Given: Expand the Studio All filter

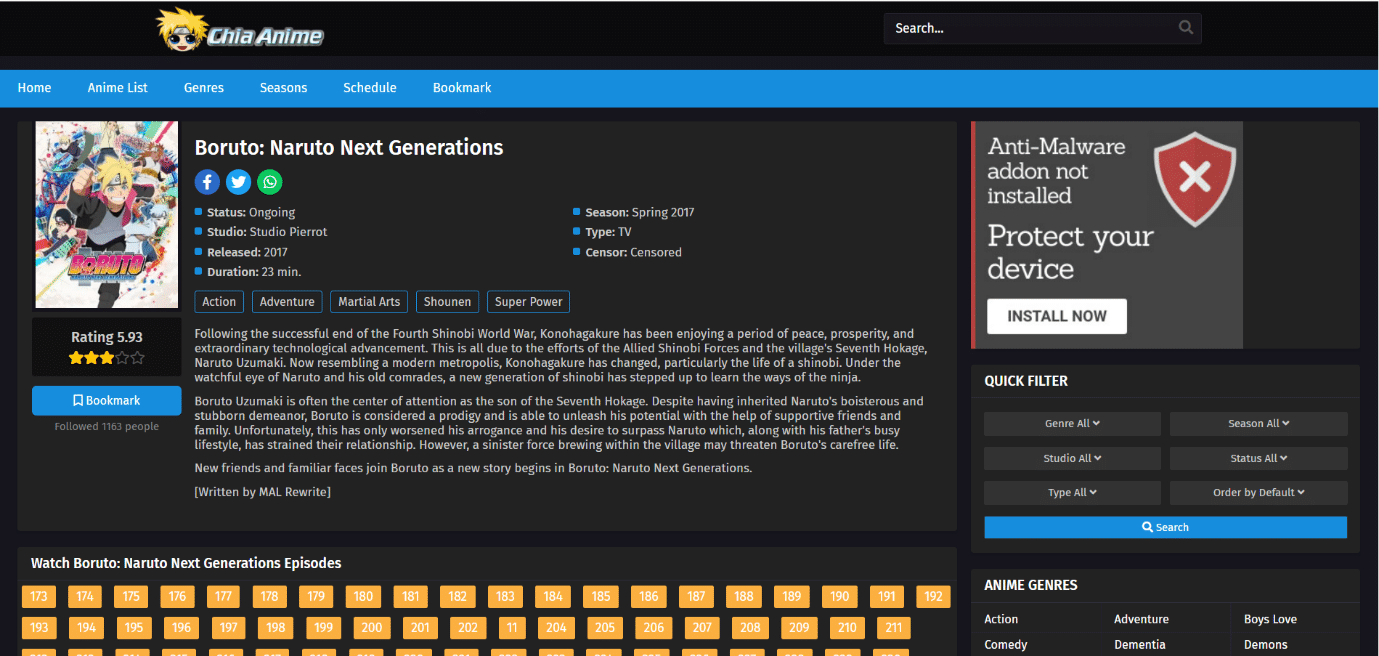Looking at the screenshot, I should pyautogui.click(x=1072, y=458).
